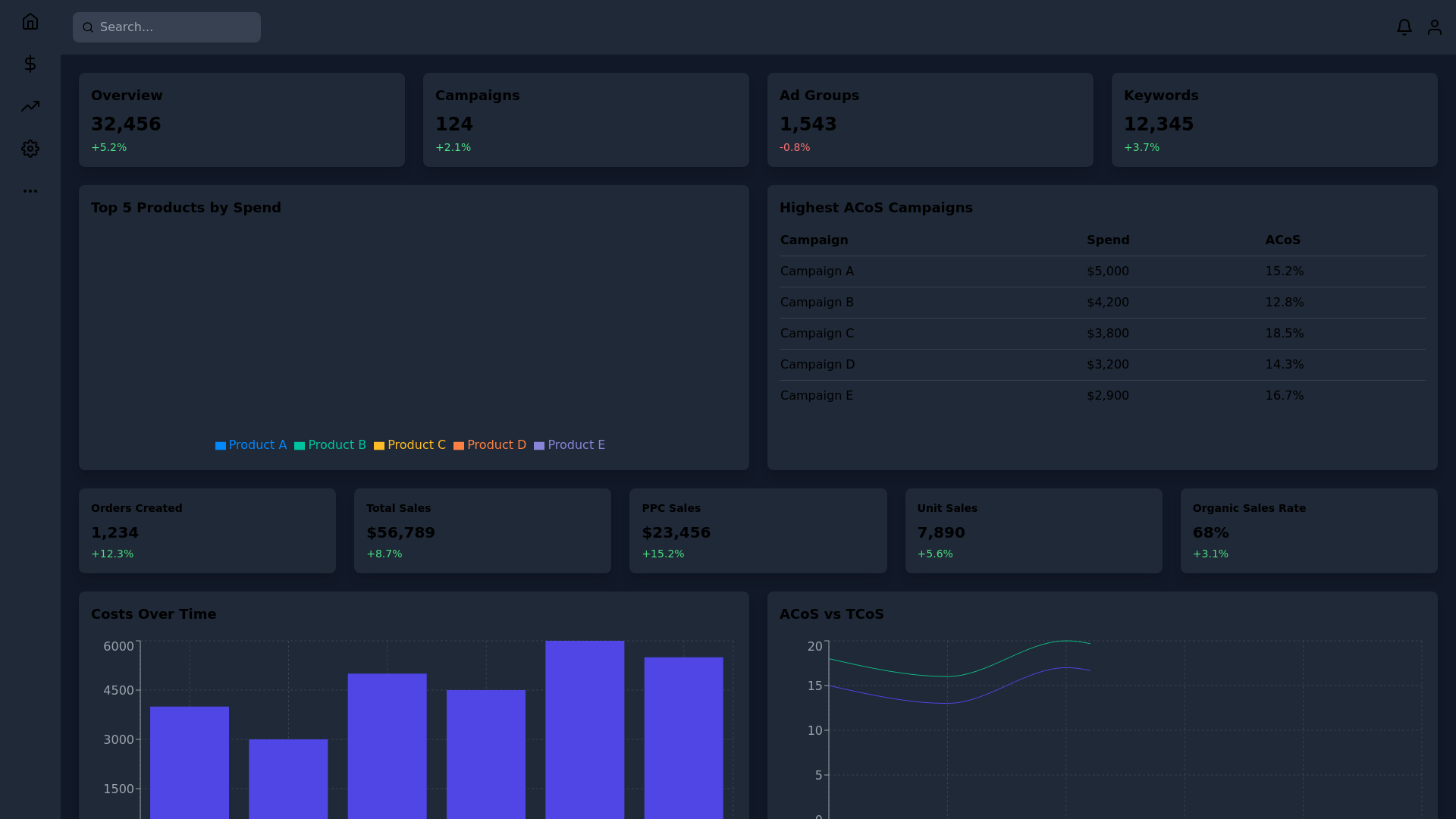Click the magnifier icon in the search bar
Image resolution: width=1456 pixels, height=819 pixels.
88,27
